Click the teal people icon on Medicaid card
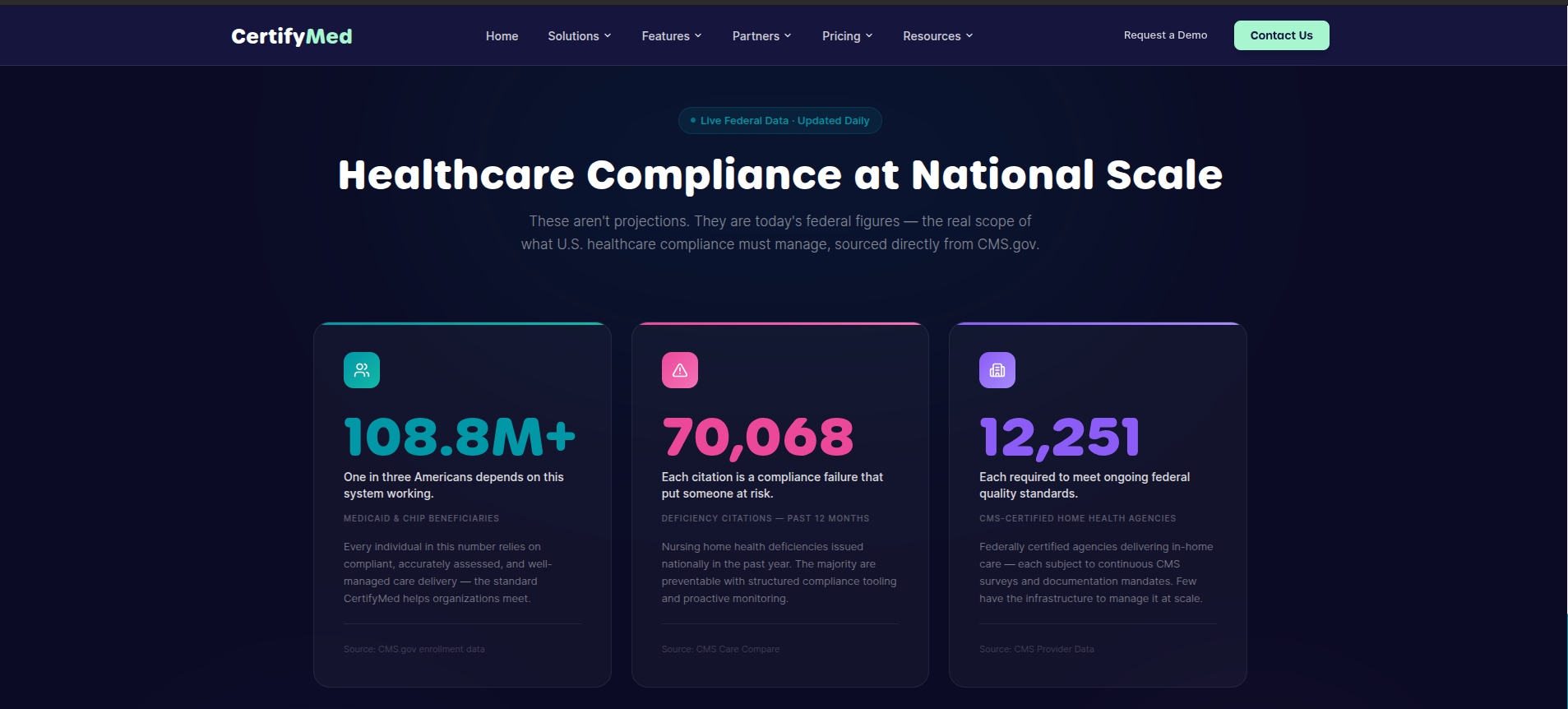The image size is (1568, 709). (362, 370)
